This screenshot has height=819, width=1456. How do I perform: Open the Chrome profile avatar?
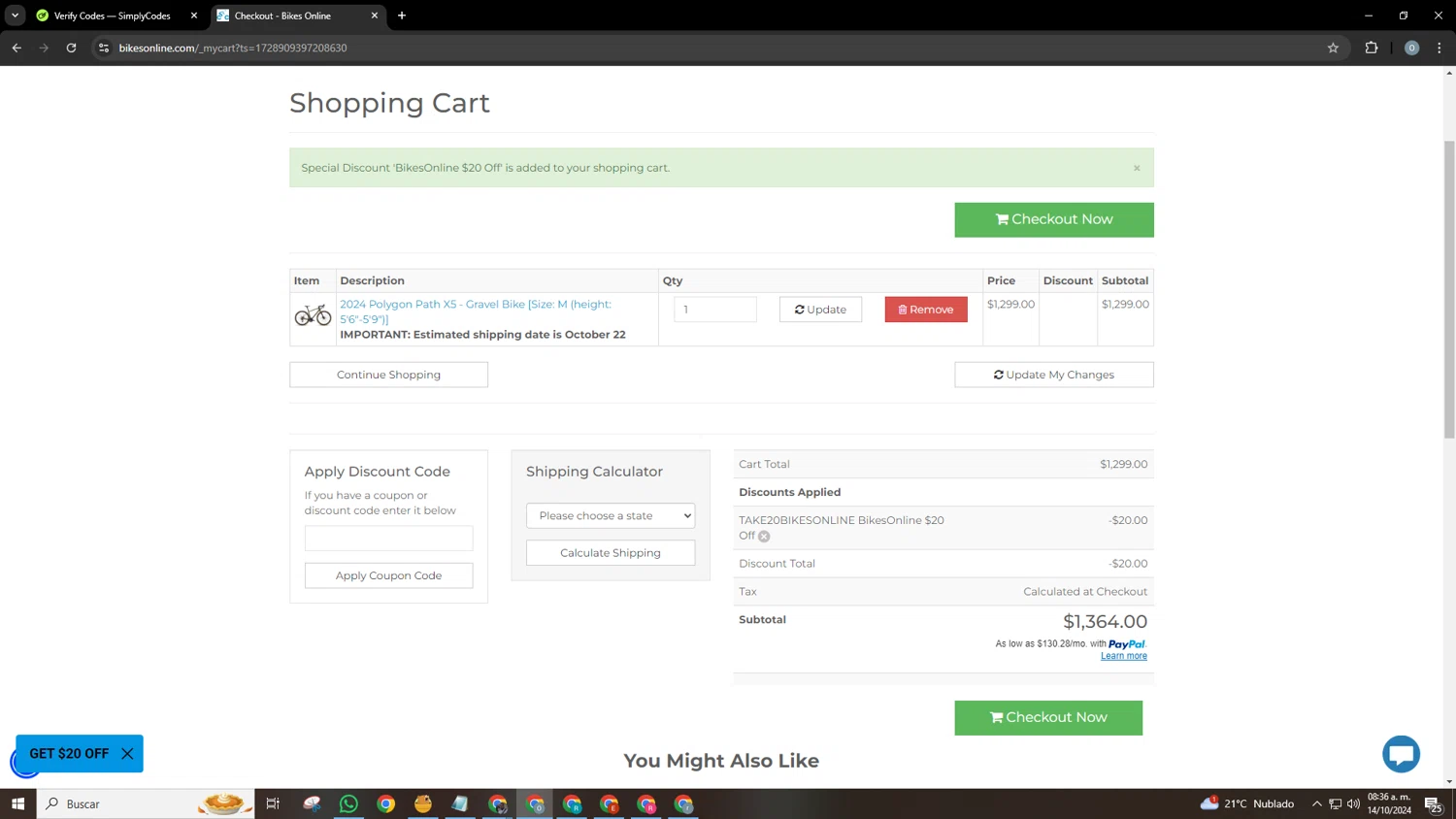pos(1411,48)
